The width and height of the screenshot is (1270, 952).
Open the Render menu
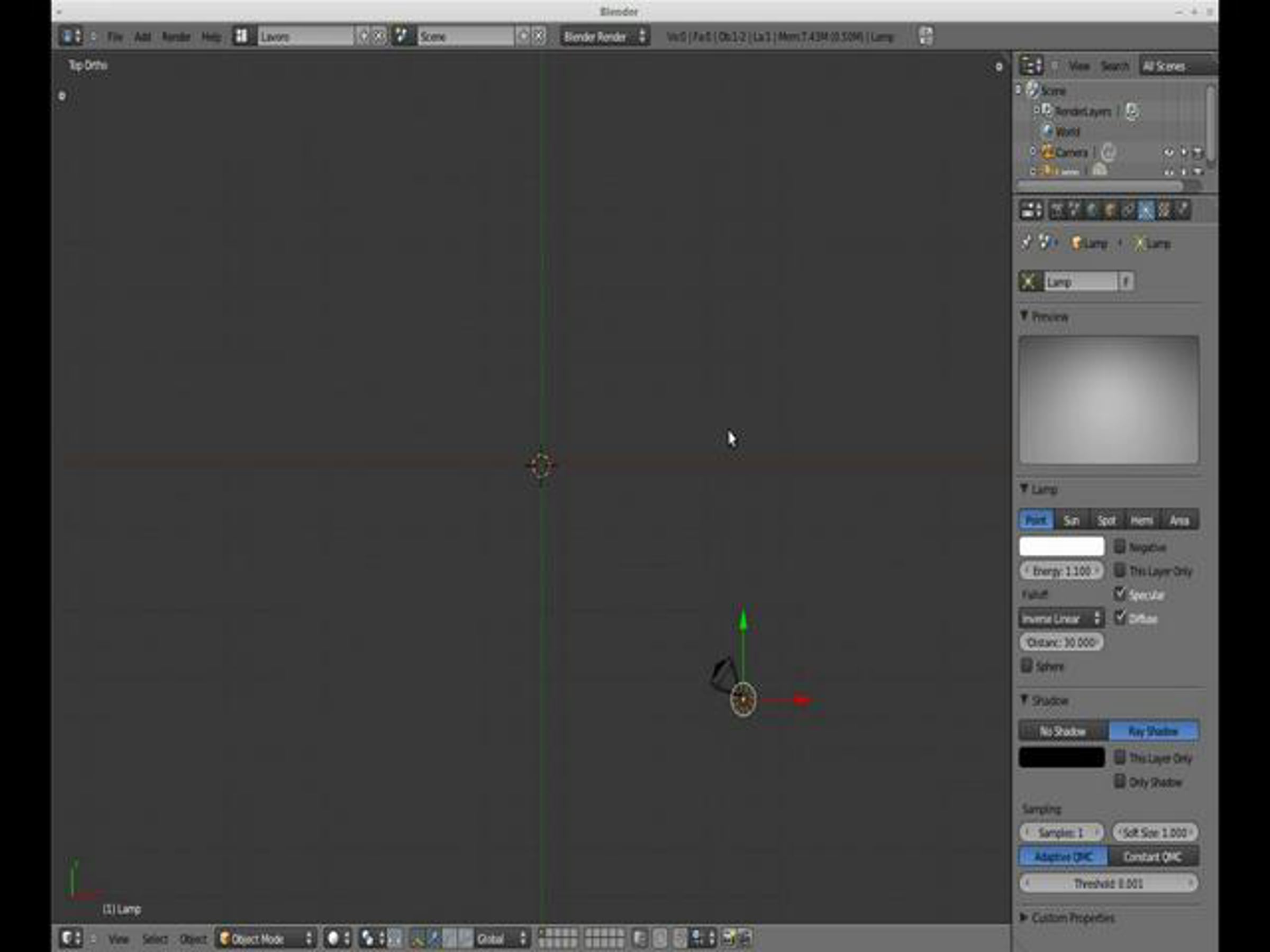[176, 36]
